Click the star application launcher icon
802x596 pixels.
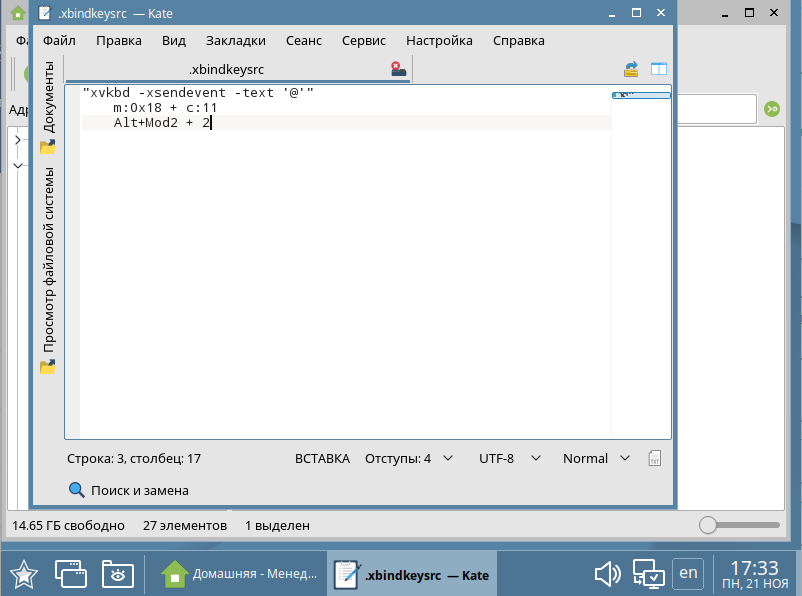coord(24,574)
